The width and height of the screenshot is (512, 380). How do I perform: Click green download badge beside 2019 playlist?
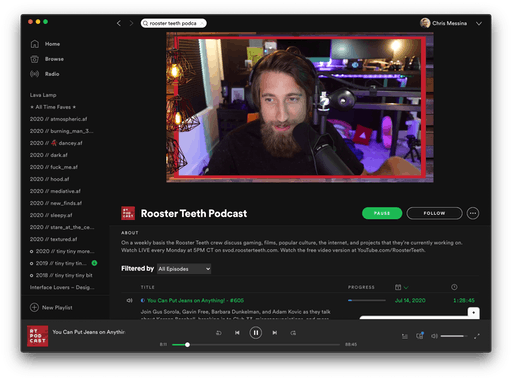[x=95, y=263]
